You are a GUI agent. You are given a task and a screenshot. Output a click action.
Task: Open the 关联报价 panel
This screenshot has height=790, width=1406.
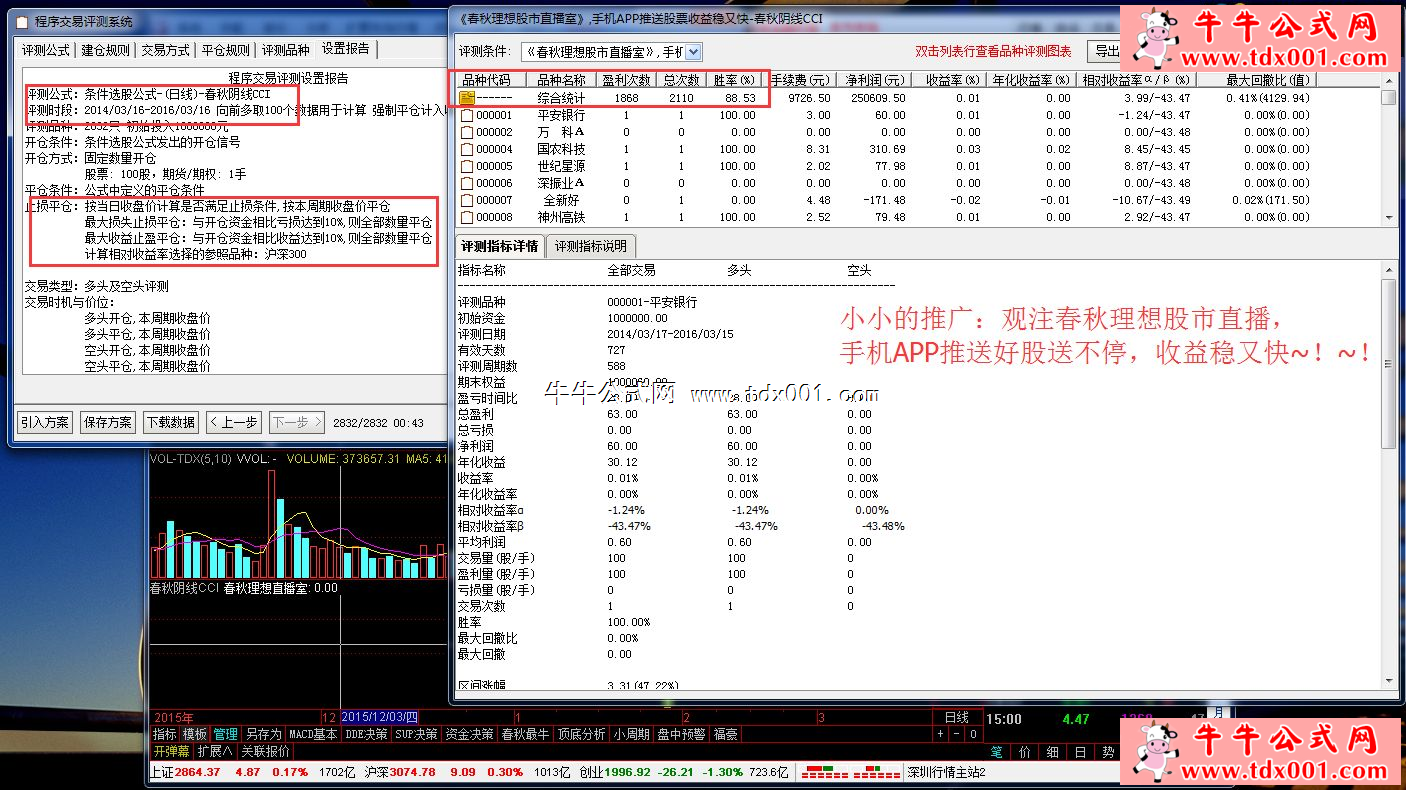tap(265, 751)
